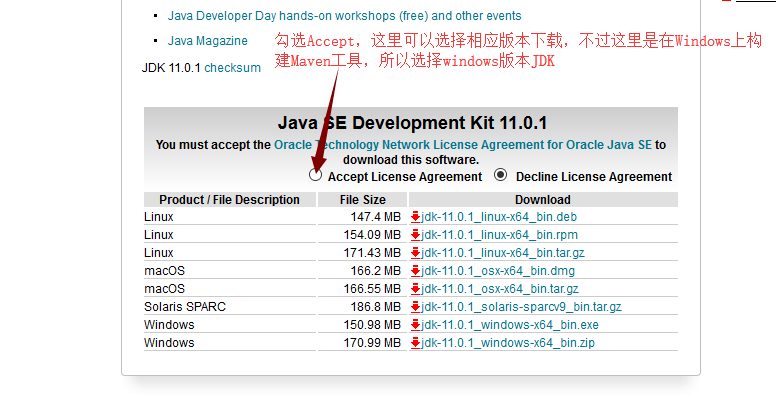The height and width of the screenshot is (407, 776).
Task: Click the Decline License Agreement label
Action: pyautogui.click(x=594, y=177)
